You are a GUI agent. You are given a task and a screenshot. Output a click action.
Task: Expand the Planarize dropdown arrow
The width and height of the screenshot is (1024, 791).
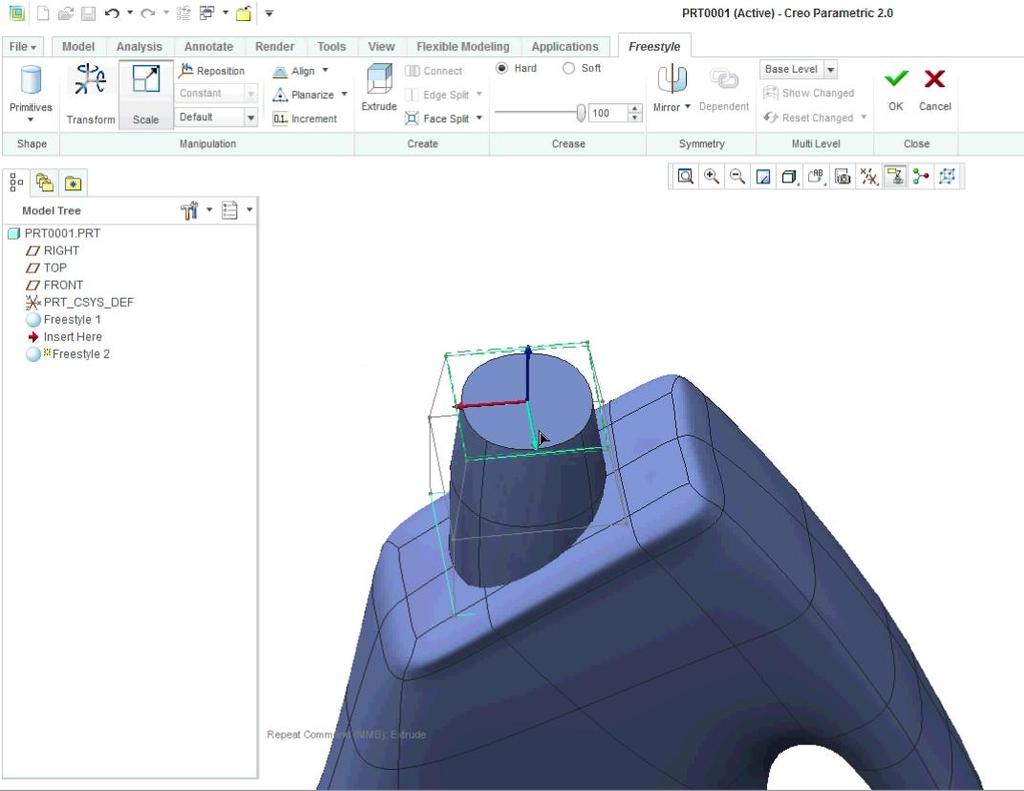coord(344,95)
